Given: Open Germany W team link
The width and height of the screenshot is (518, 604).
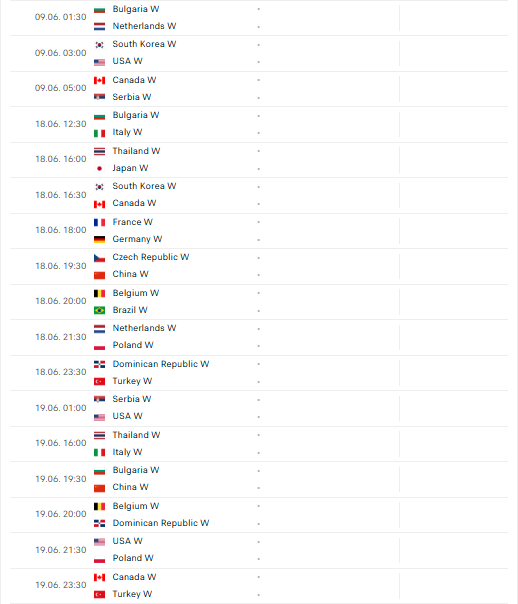Looking at the screenshot, I should click(x=137, y=239).
